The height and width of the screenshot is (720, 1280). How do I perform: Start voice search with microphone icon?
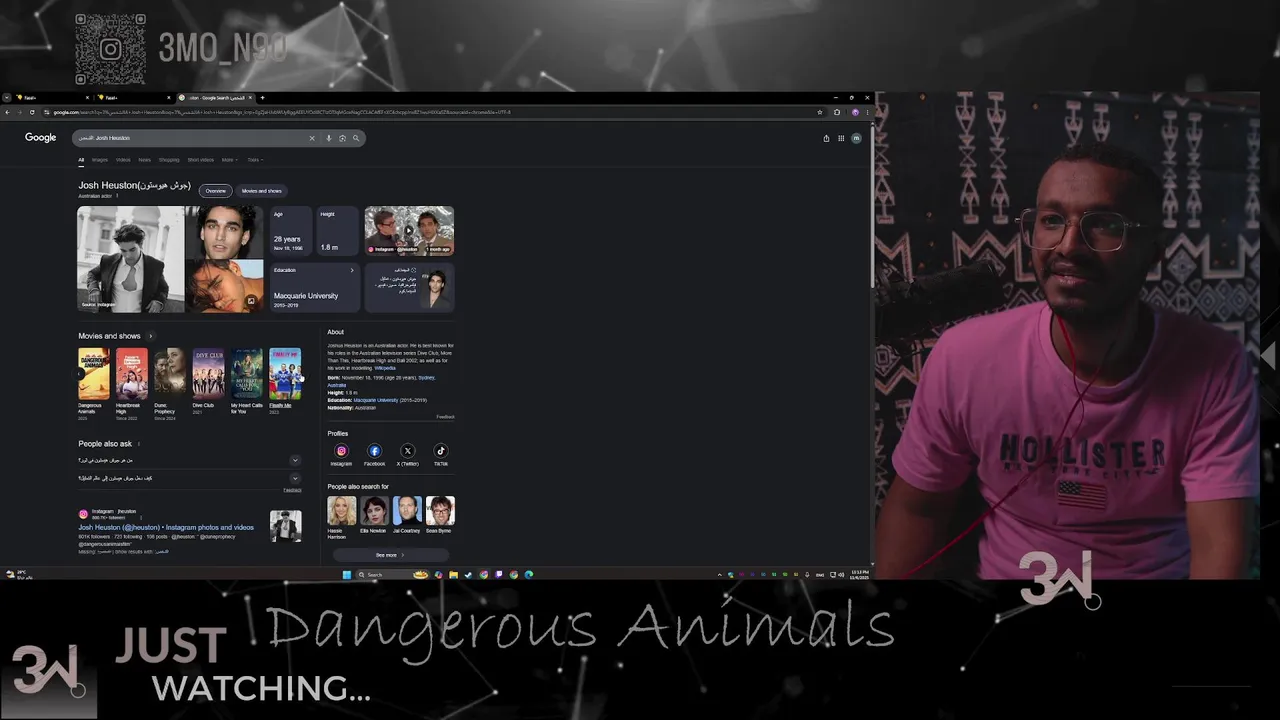[x=328, y=138]
